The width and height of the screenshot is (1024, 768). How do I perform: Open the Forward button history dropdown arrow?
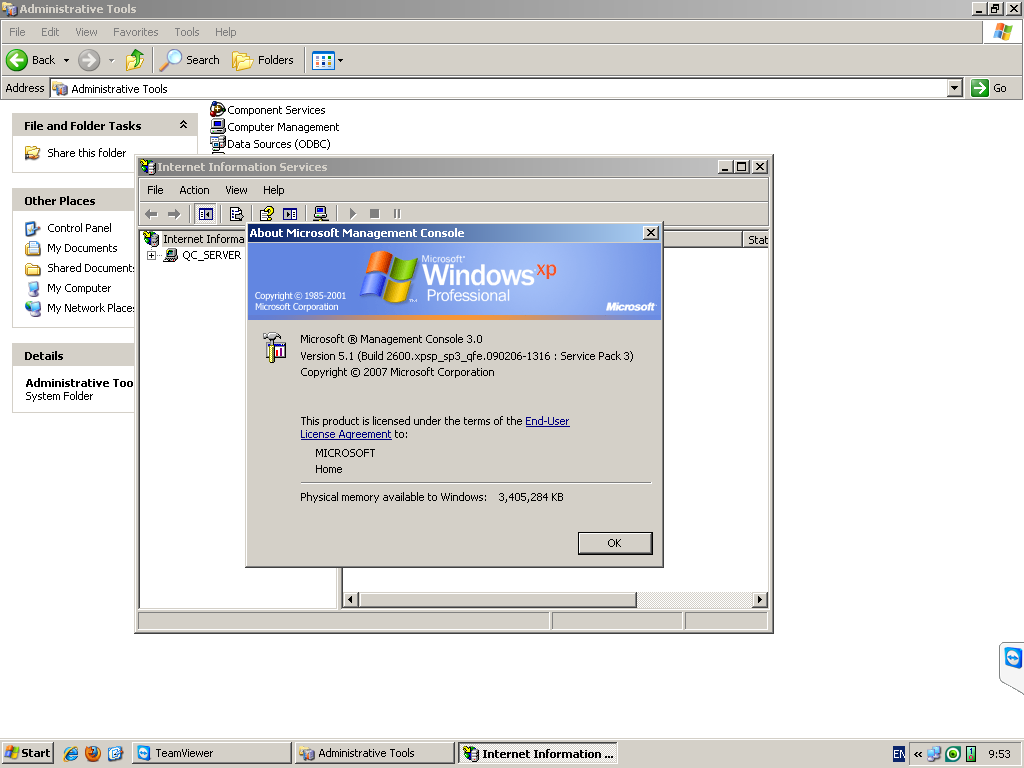pyautogui.click(x=111, y=61)
